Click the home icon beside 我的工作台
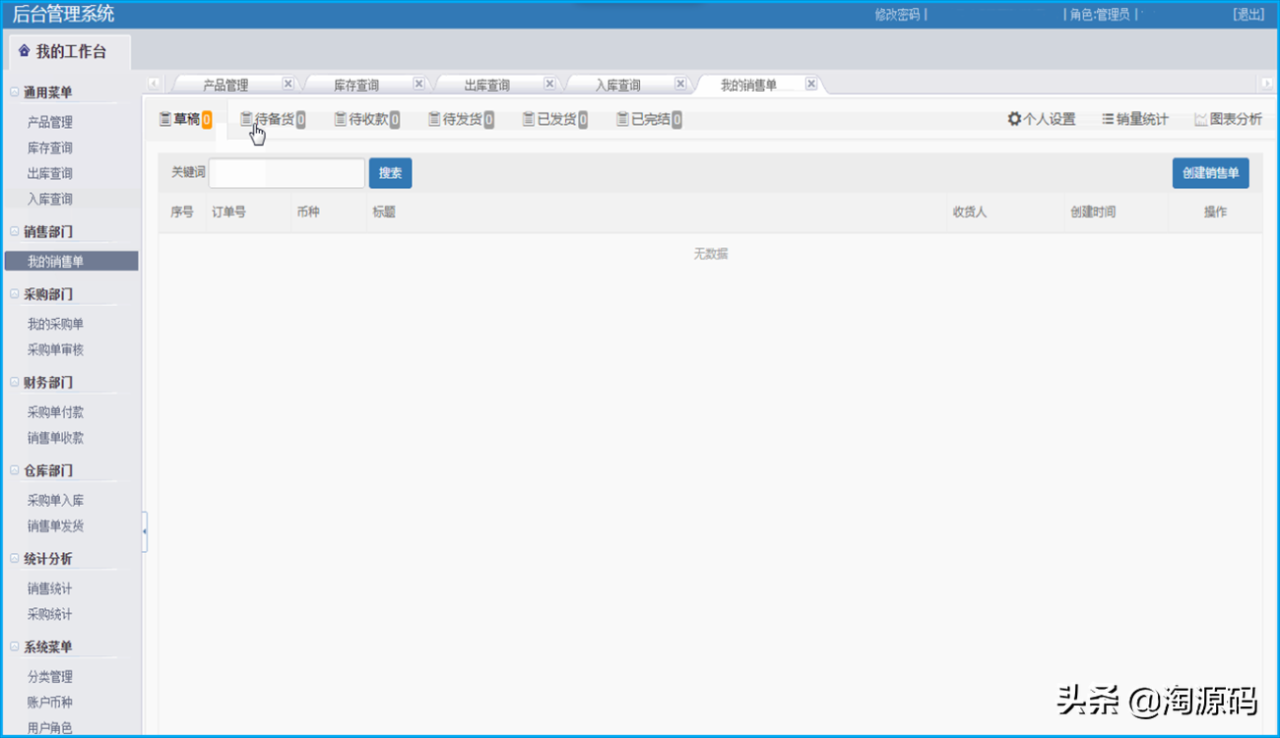This screenshot has width=1280, height=738. click(x=24, y=51)
